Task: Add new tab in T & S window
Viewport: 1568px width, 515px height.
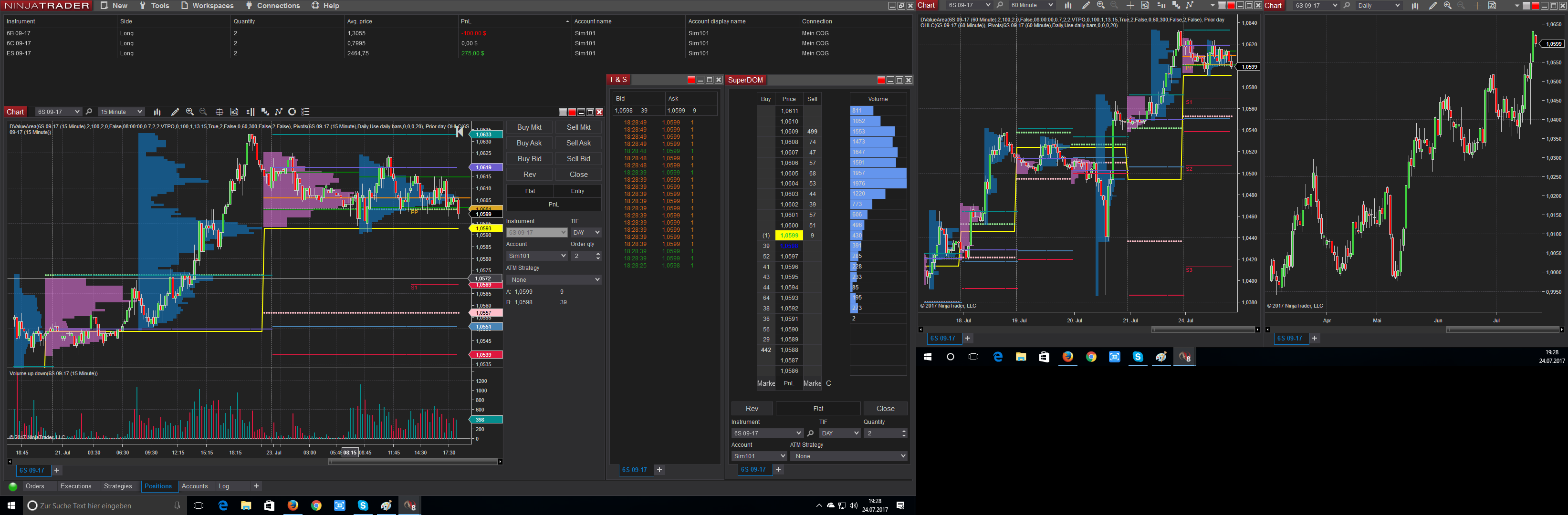Action: (659, 470)
